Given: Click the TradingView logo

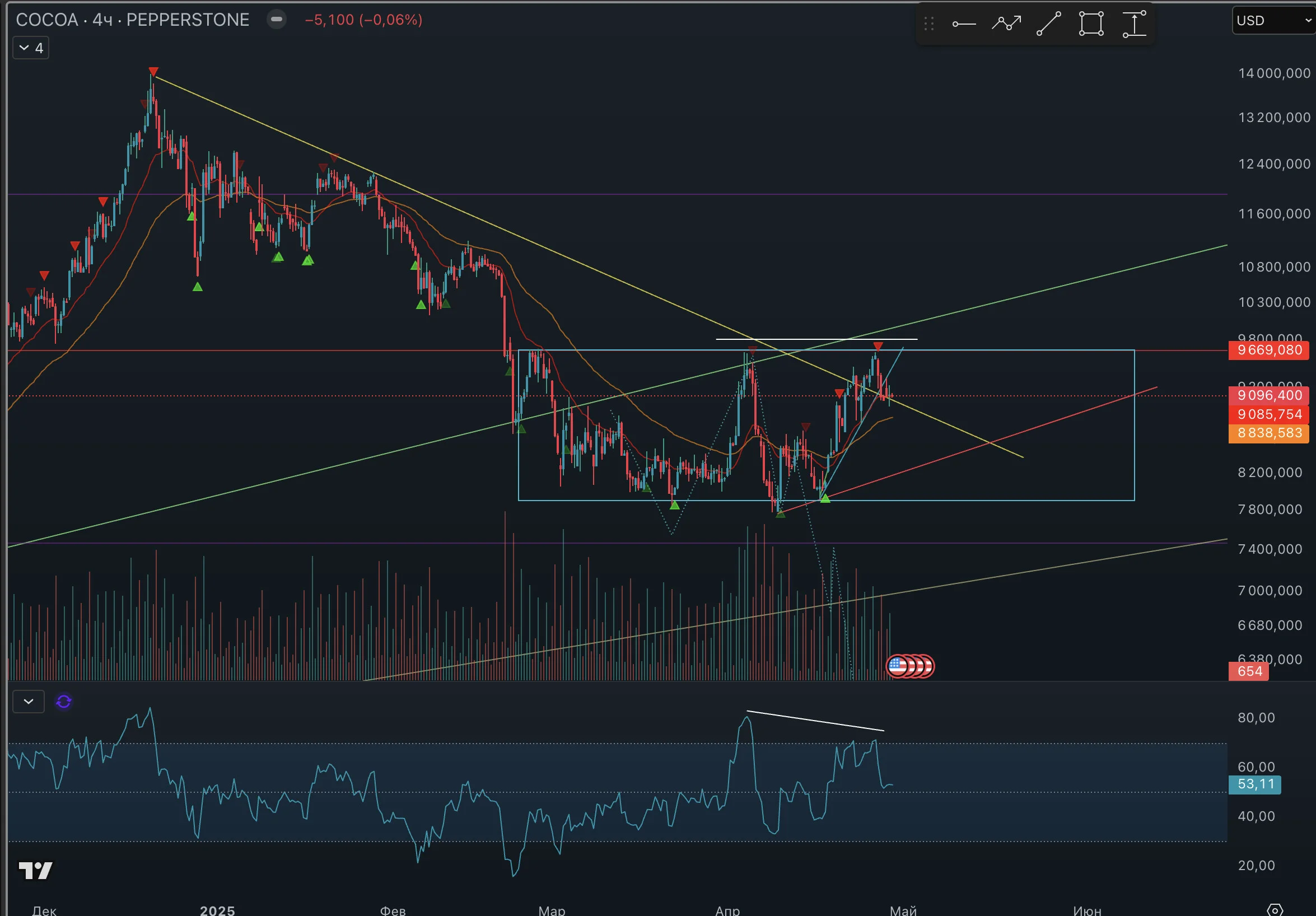Looking at the screenshot, I should tap(35, 870).
